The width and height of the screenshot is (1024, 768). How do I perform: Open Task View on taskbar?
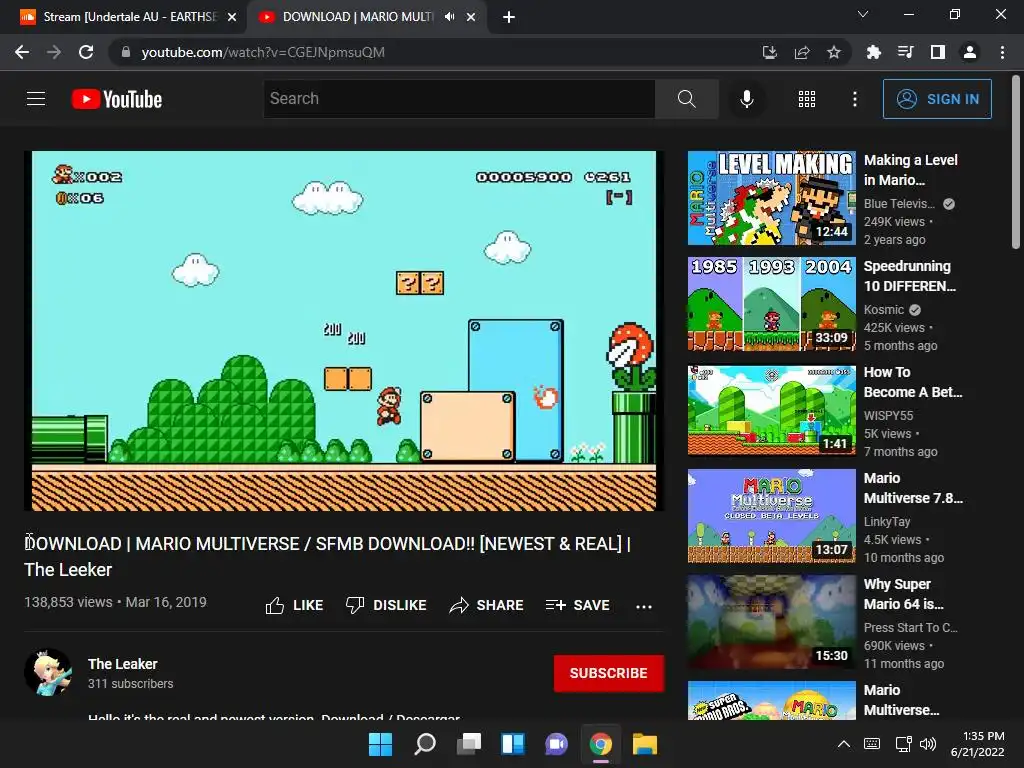pyautogui.click(x=468, y=744)
